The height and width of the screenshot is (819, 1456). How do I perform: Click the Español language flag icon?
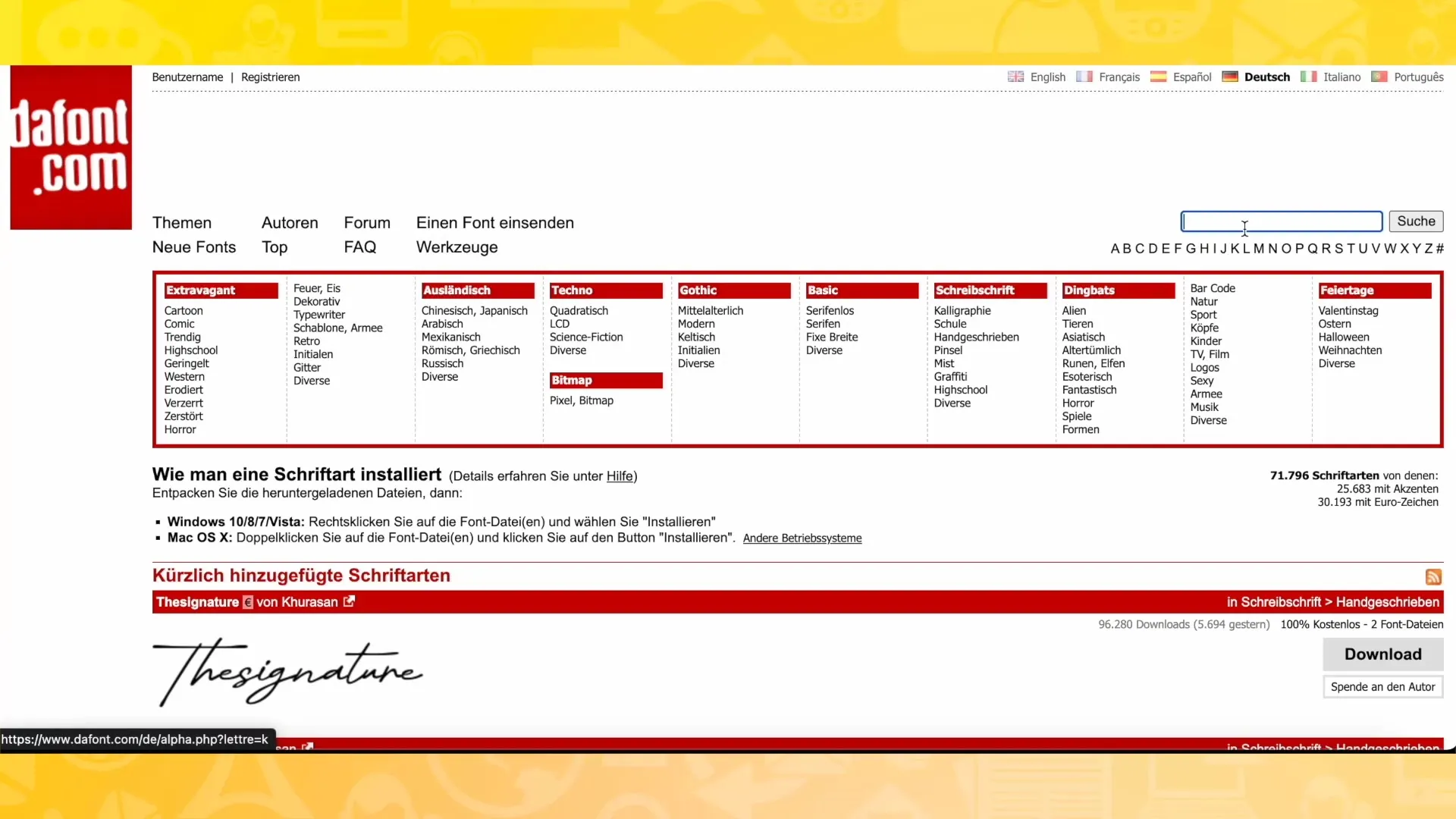click(1159, 76)
